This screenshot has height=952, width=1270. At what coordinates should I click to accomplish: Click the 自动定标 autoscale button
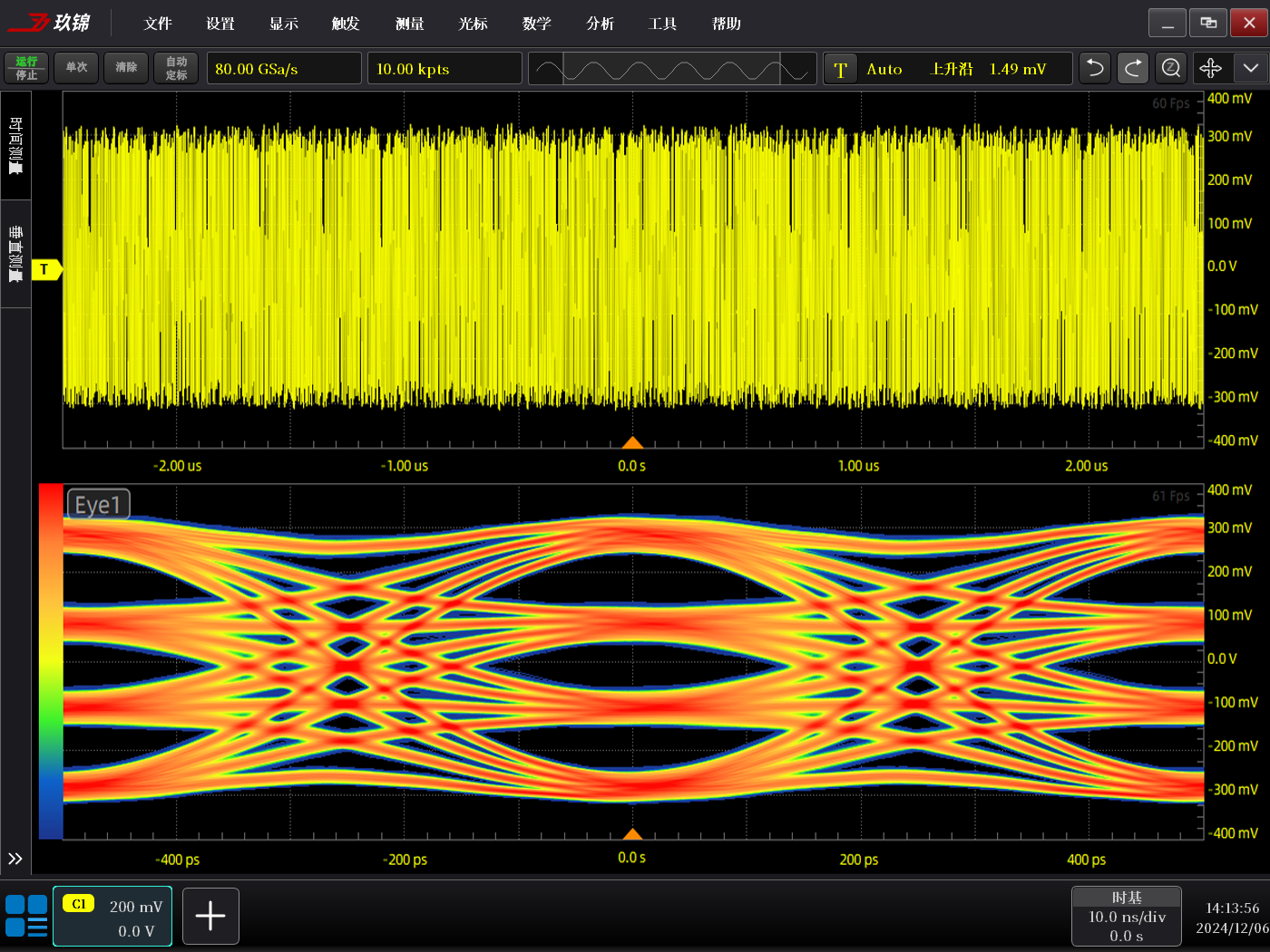point(176,68)
